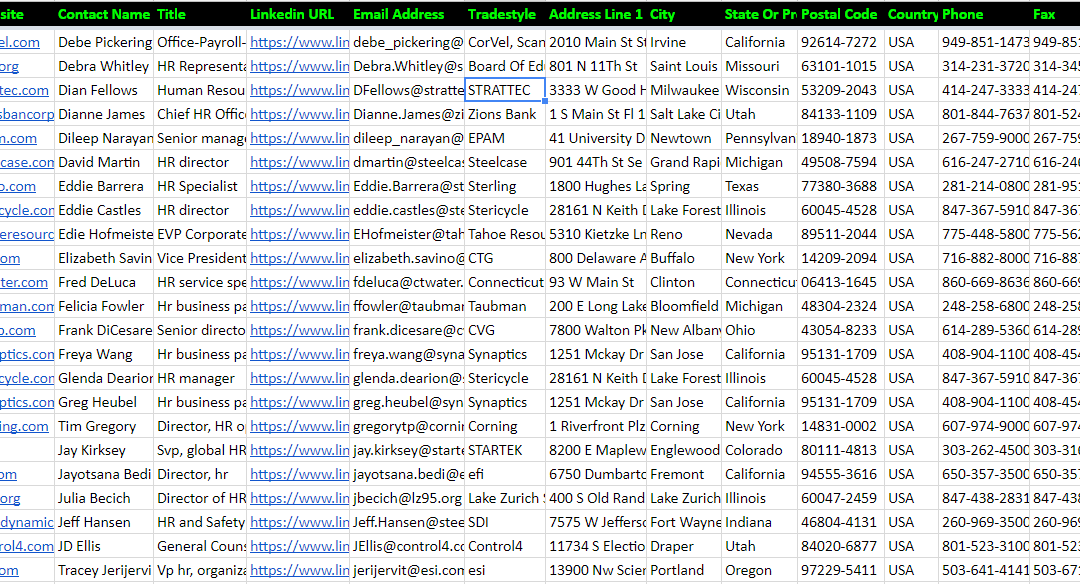Viewport: 1080px width, 584px height.
Task: Select the 801 N 11Th St address cell
Action: tap(596, 66)
